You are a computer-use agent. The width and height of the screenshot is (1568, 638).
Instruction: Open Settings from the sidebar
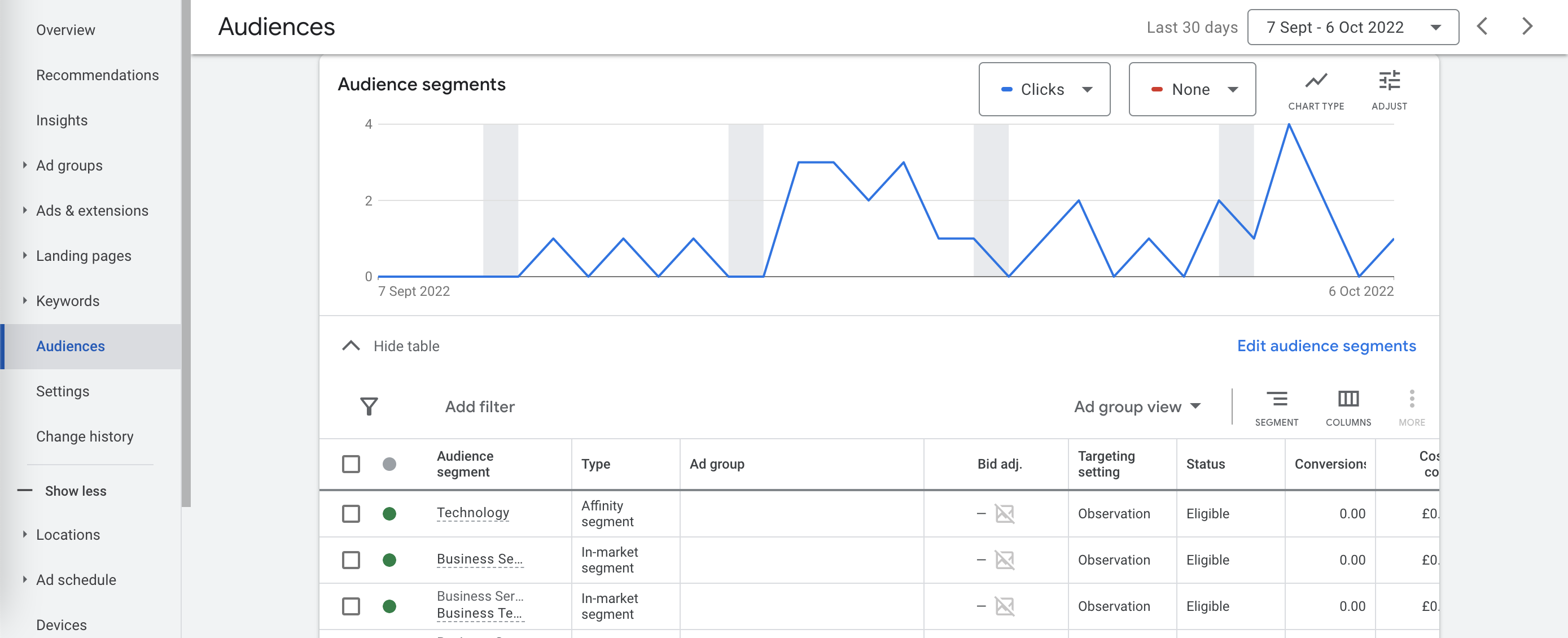pos(62,391)
